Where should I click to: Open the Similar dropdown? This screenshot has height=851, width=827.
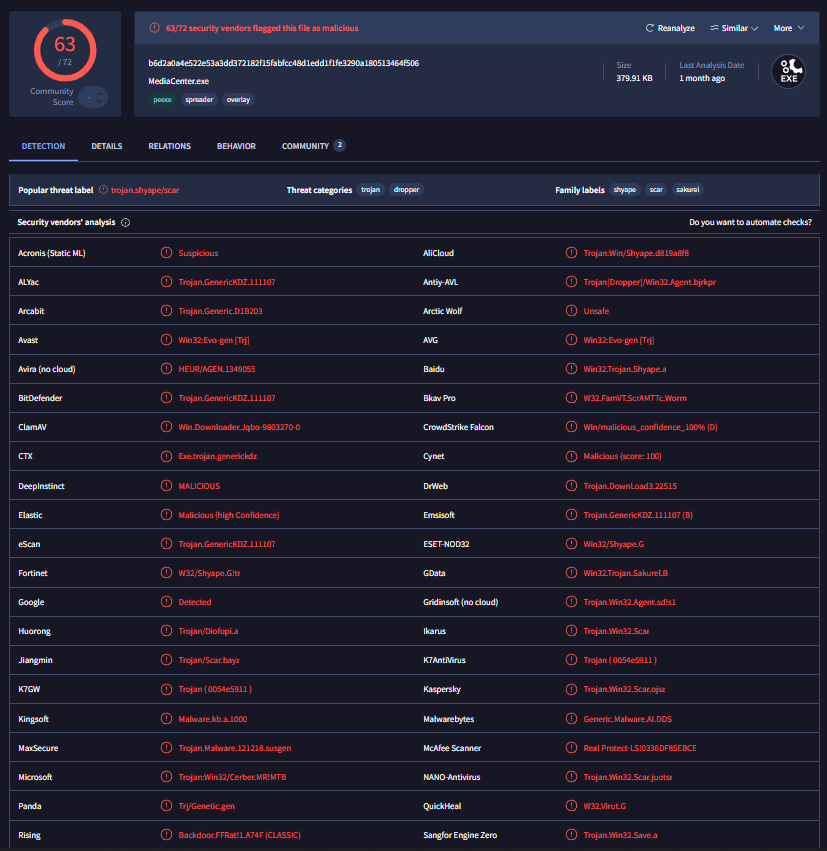click(x=734, y=28)
